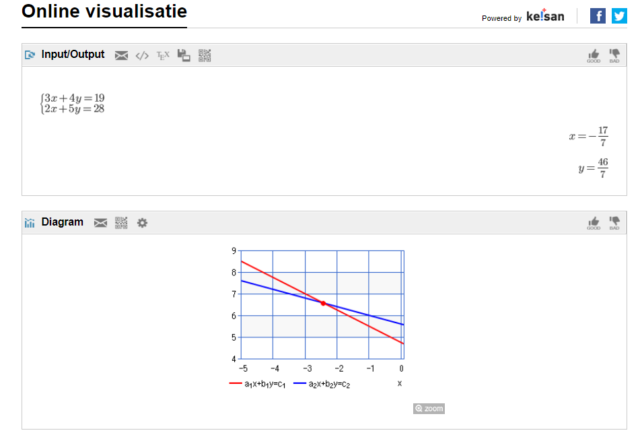The height and width of the screenshot is (439, 640).
Task: Give Diagram a thumbs down
Action: point(614,223)
